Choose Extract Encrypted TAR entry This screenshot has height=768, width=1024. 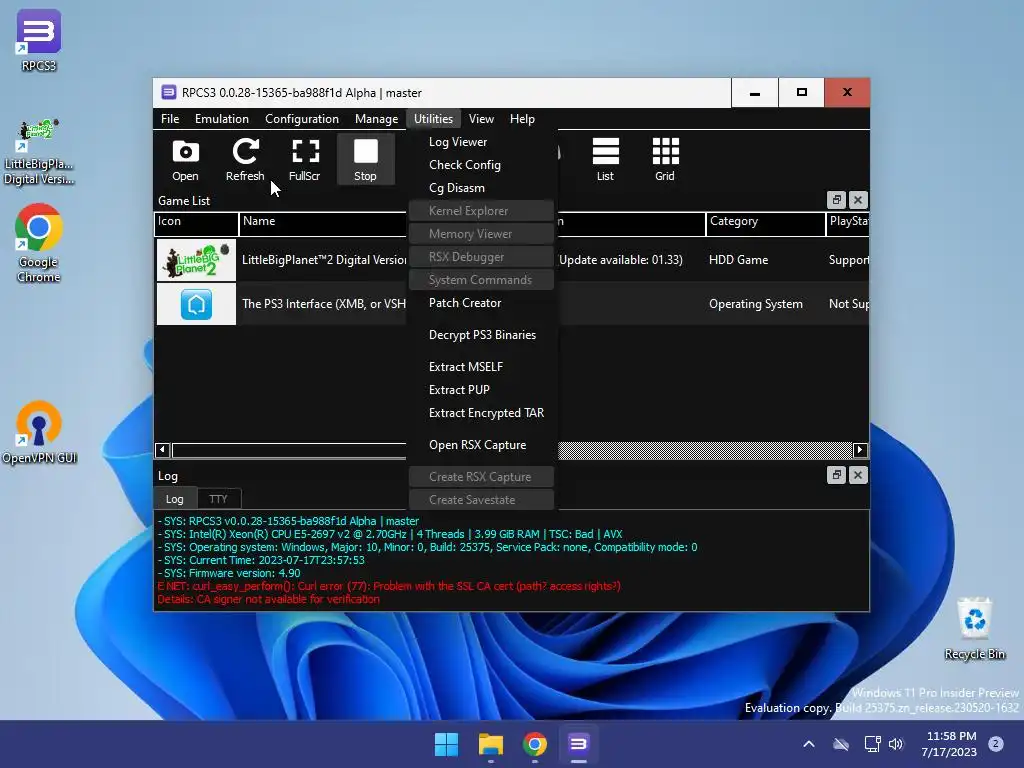pyautogui.click(x=482, y=413)
